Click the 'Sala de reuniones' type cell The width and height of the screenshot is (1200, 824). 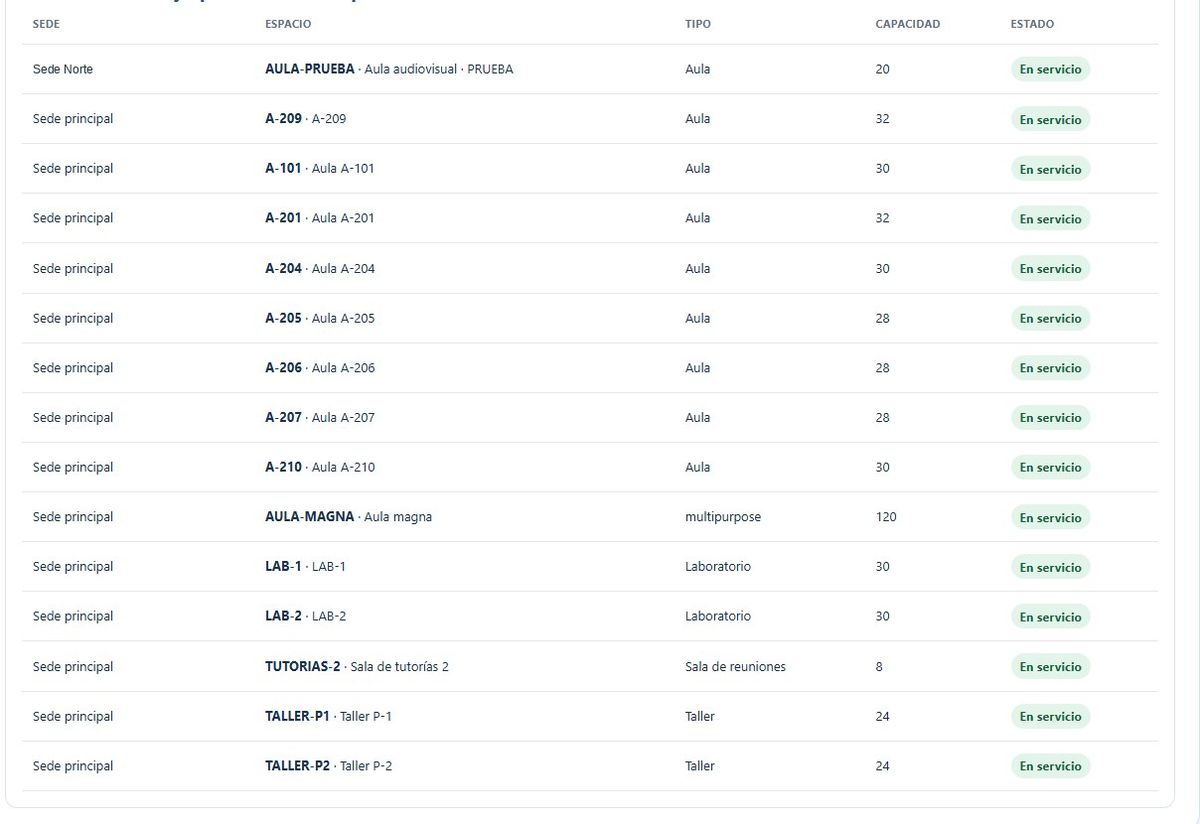735,666
